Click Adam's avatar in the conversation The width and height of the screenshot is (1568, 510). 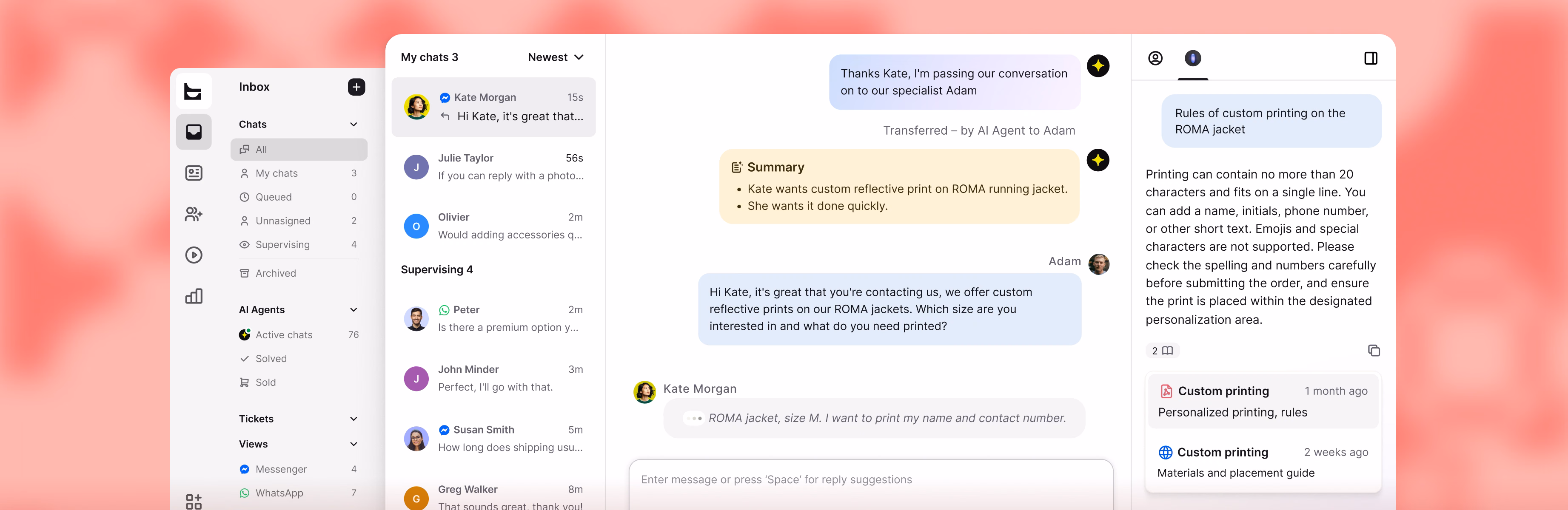pos(1098,264)
